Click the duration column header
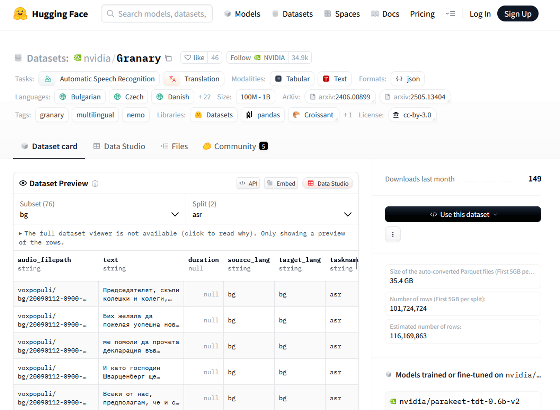Screen dimensions: 560x410 click(x=204, y=260)
